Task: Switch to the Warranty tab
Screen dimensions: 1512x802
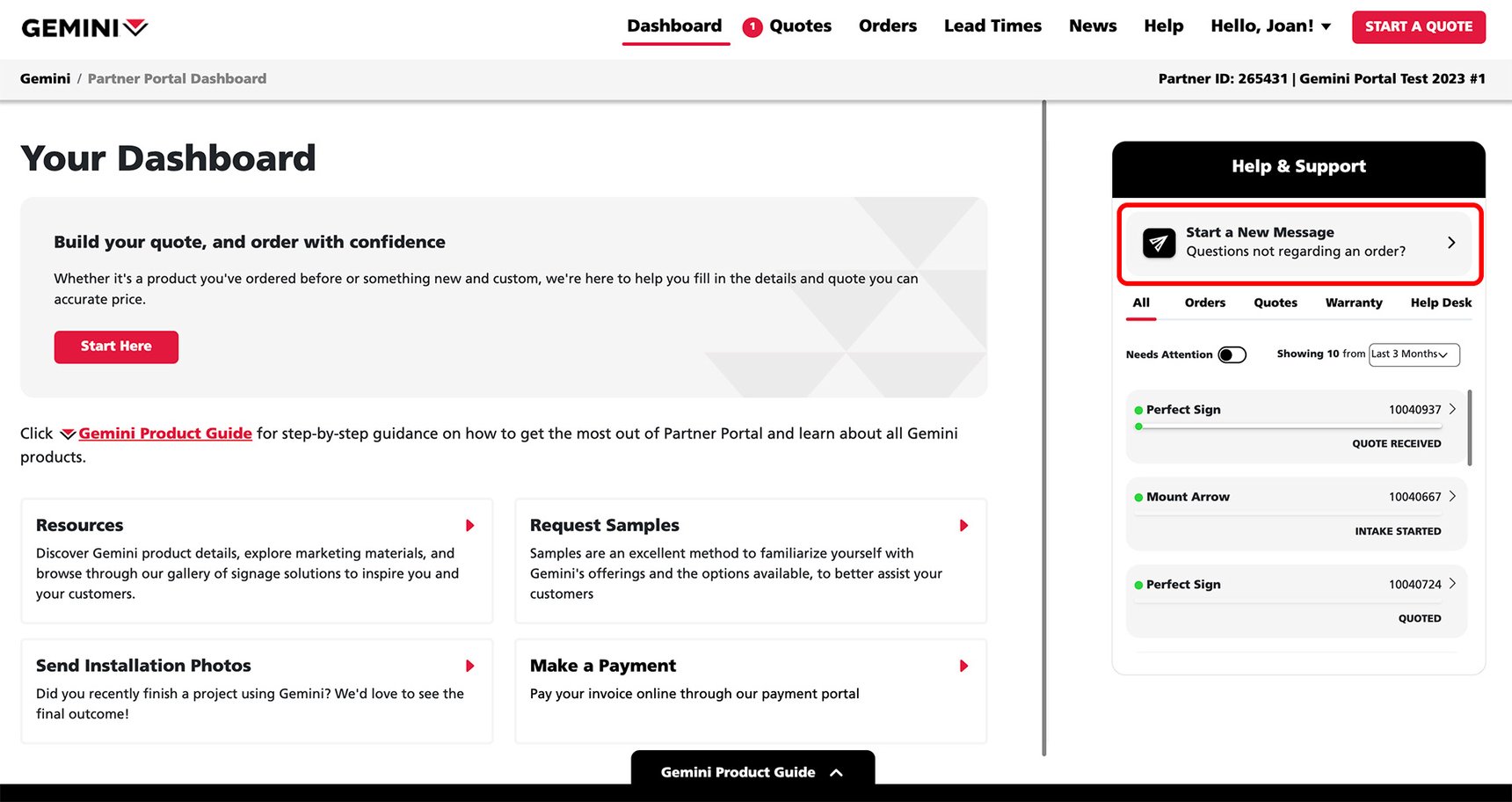Action: pyautogui.click(x=1353, y=303)
